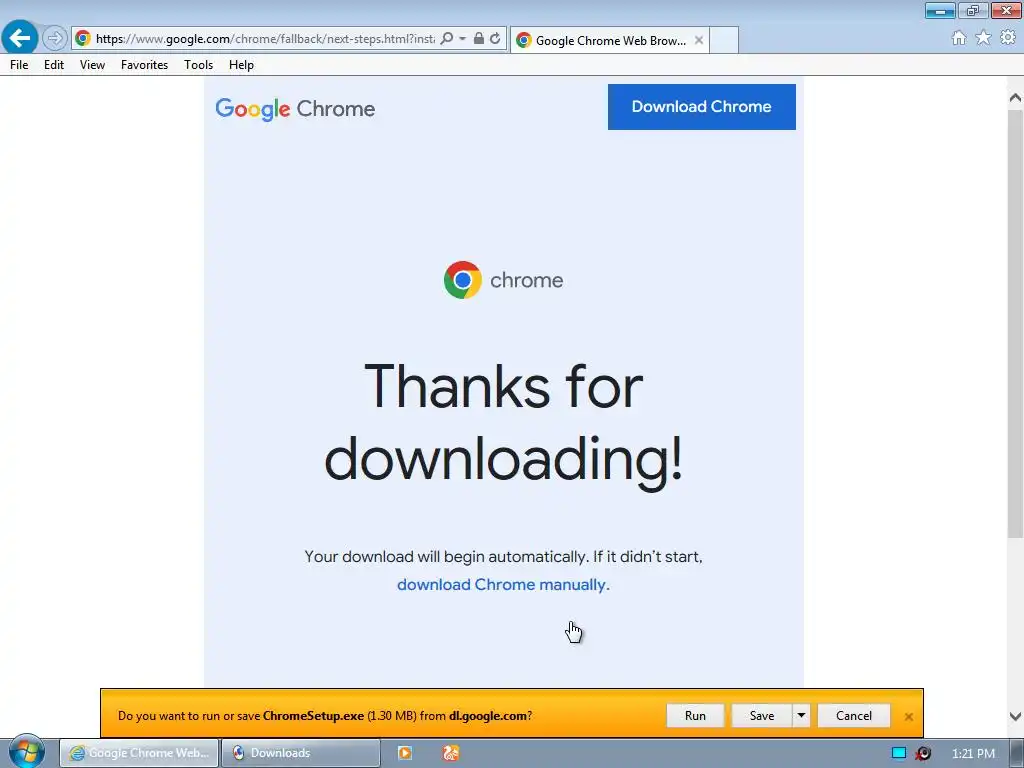This screenshot has height=768, width=1024.
Task: Open the Favorites menu
Action: click(x=144, y=65)
